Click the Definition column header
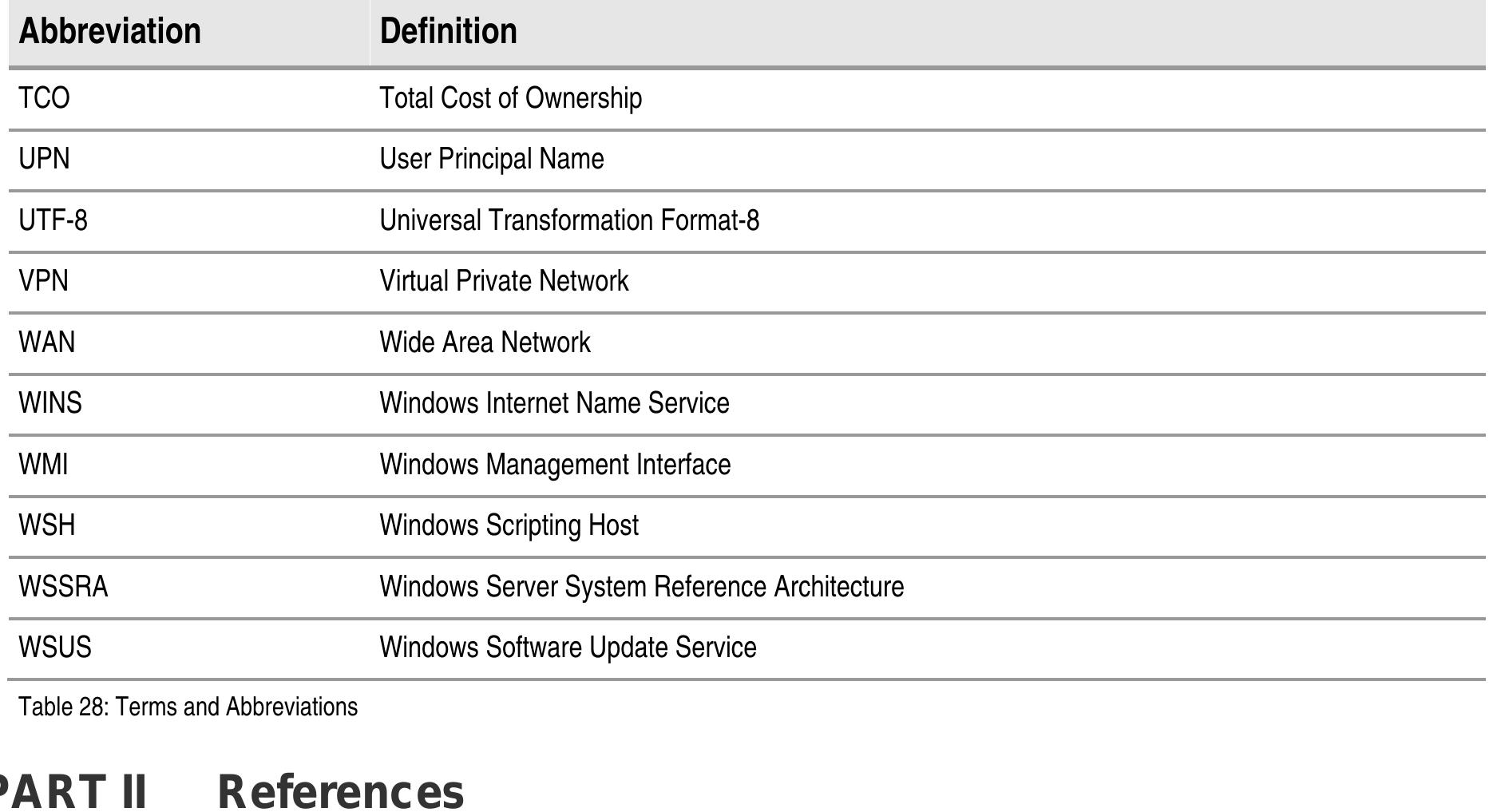 (x=448, y=32)
